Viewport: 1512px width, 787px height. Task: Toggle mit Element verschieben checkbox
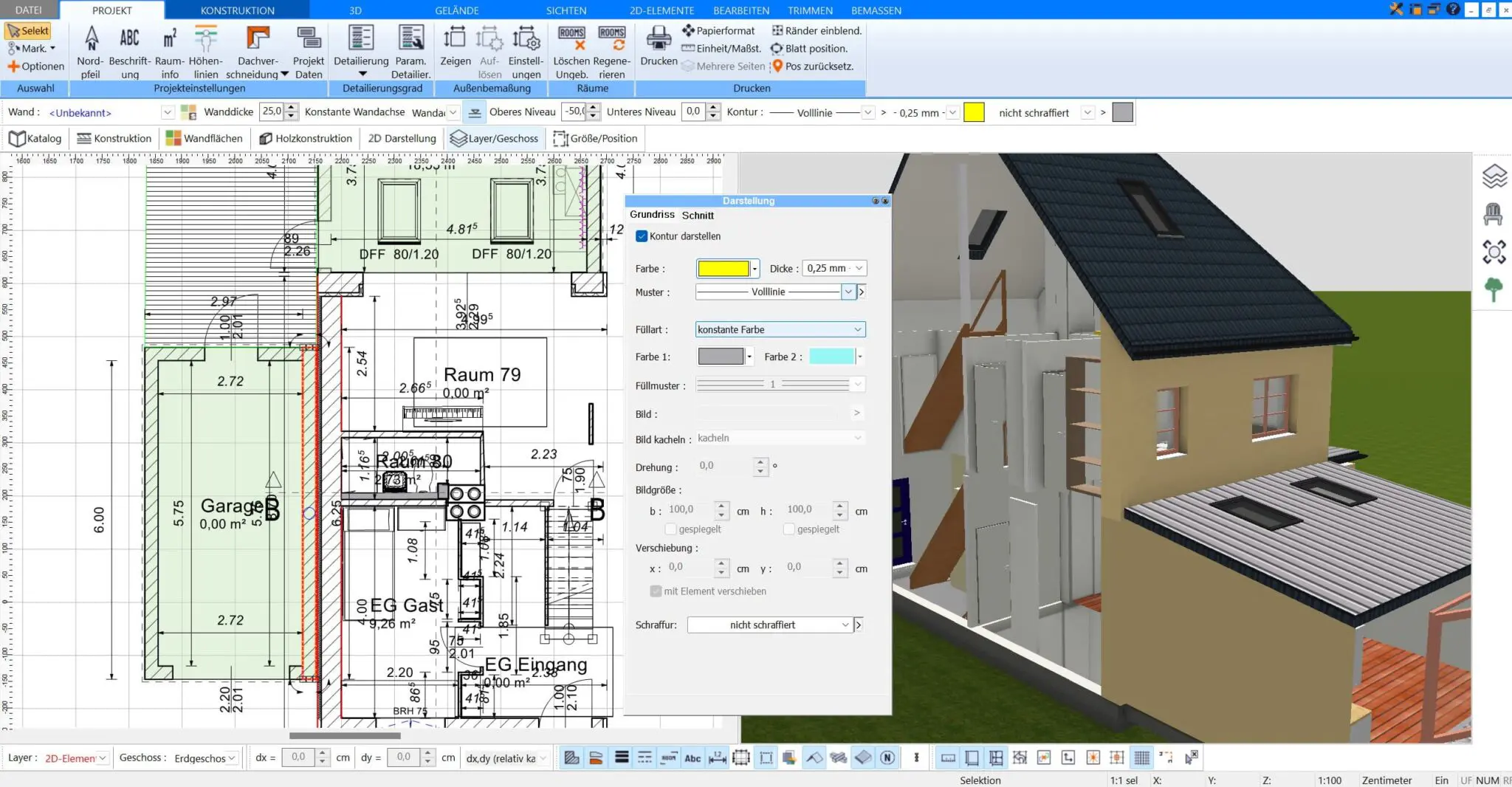(x=656, y=591)
